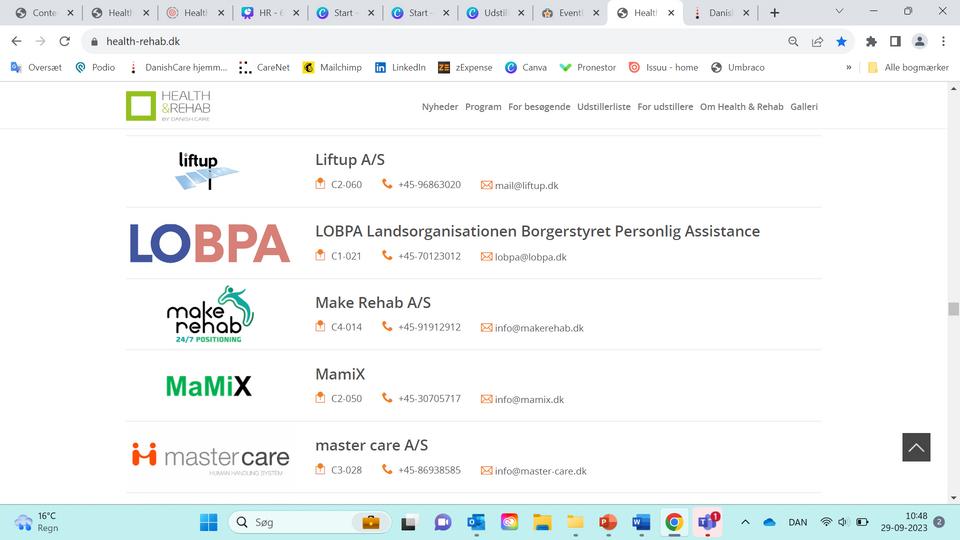Open the Canva bookmark
The height and width of the screenshot is (540, 960).
point(526,67)
